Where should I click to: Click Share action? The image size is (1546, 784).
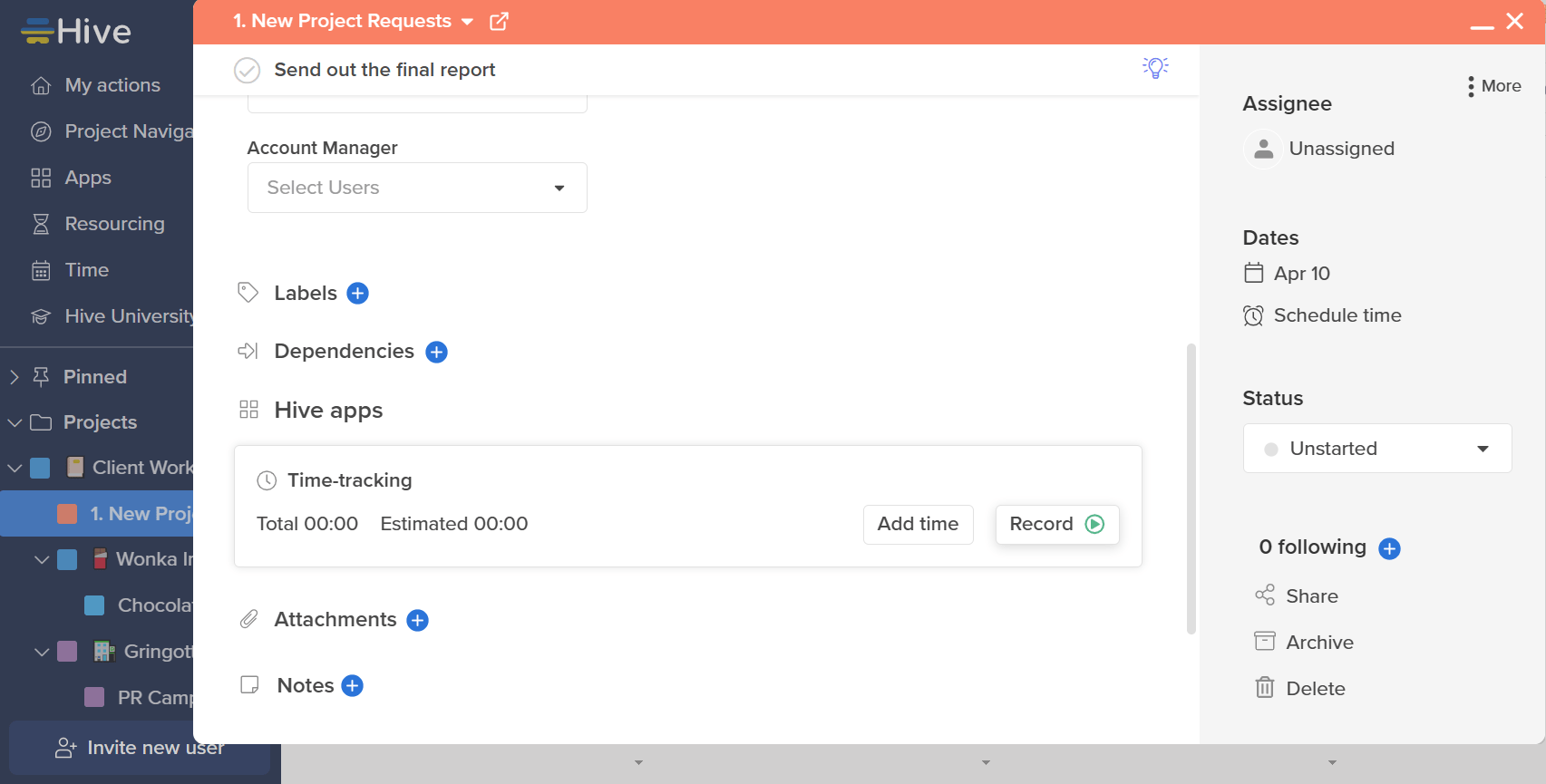point(1297,596)
